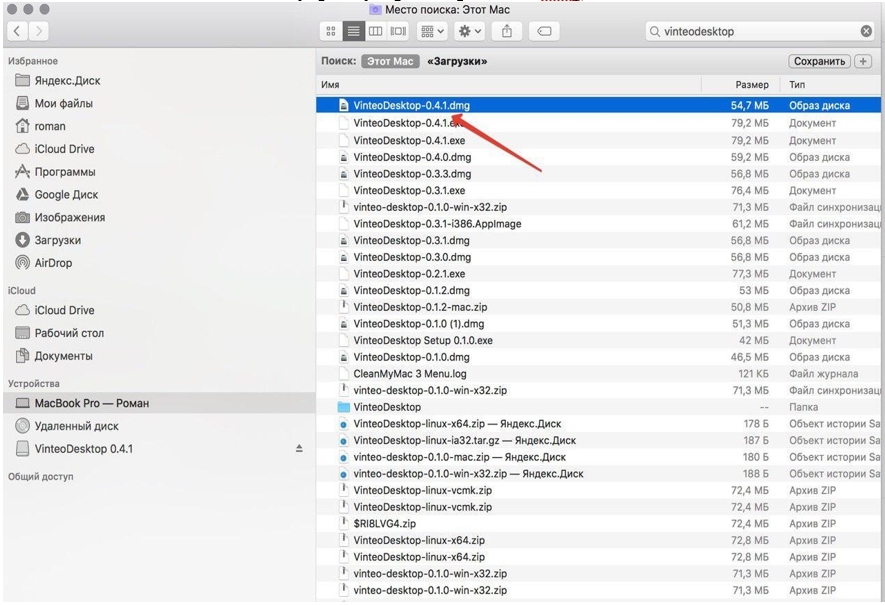The image size is (885, 605).
Task: Click the Share toolbar icon
Action: point(507,31)
